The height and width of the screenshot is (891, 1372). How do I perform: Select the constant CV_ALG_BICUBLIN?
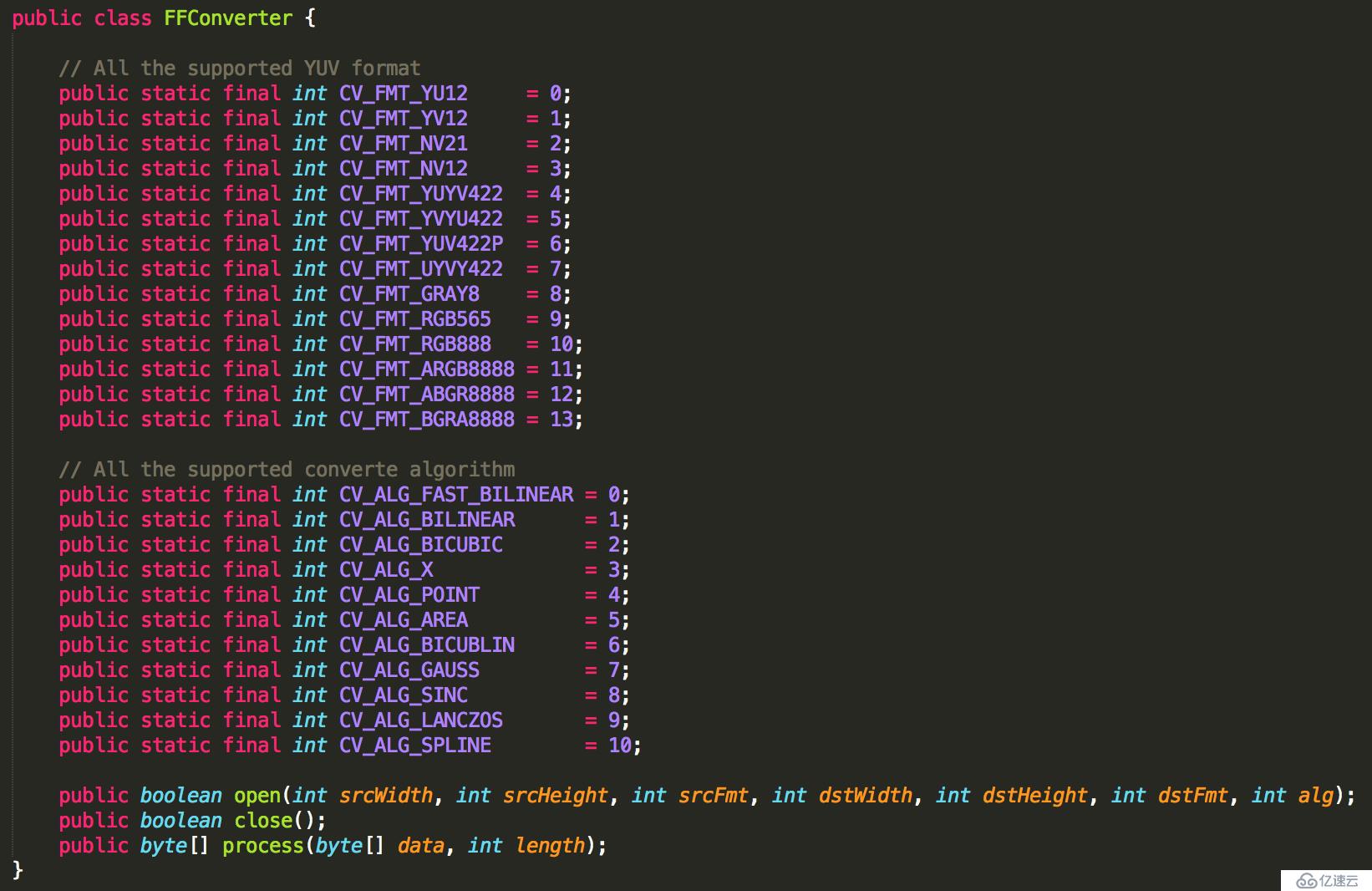point(427,644)
